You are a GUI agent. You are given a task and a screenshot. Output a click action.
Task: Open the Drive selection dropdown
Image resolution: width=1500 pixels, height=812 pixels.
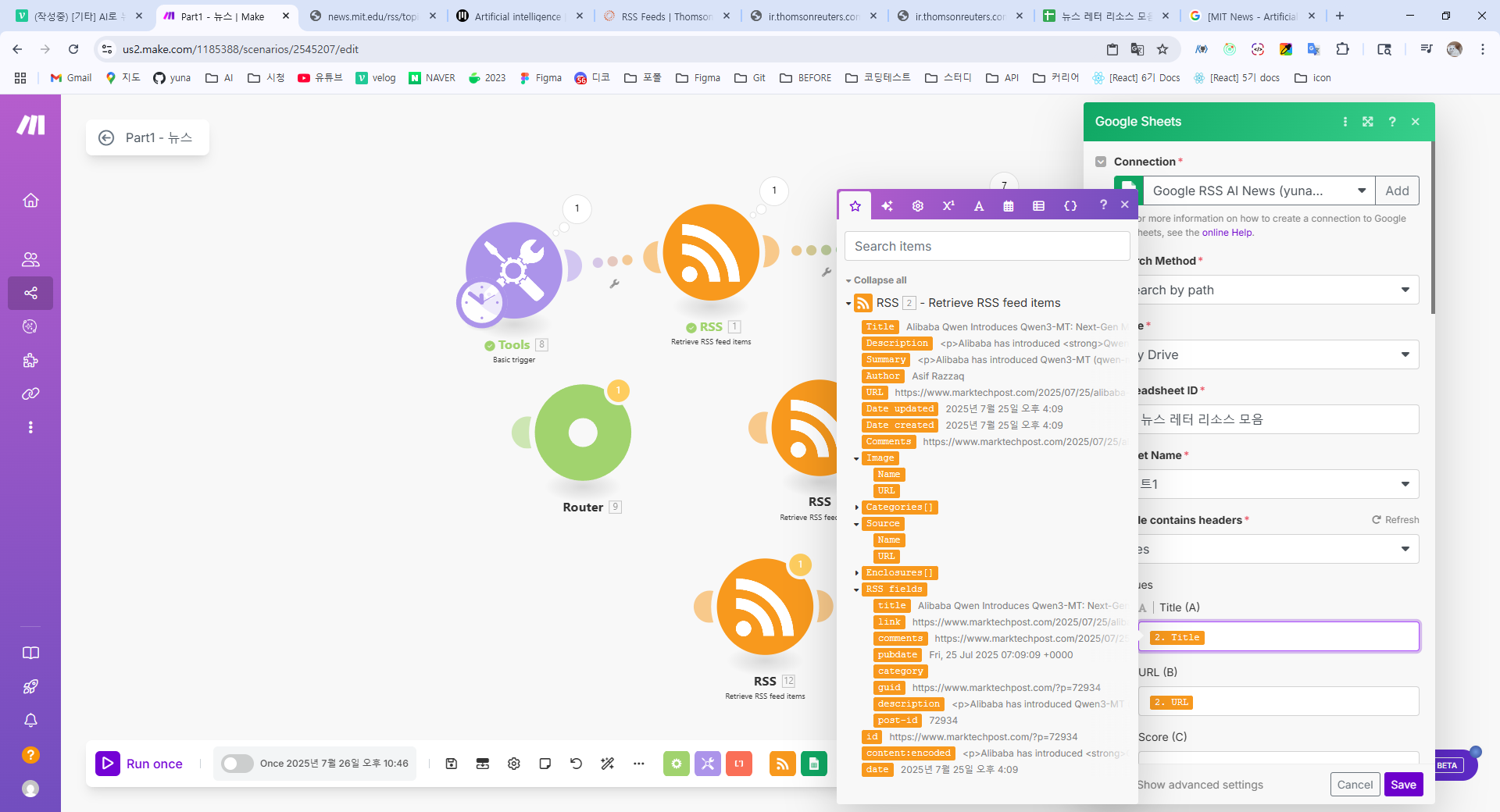pos(1277,354)
